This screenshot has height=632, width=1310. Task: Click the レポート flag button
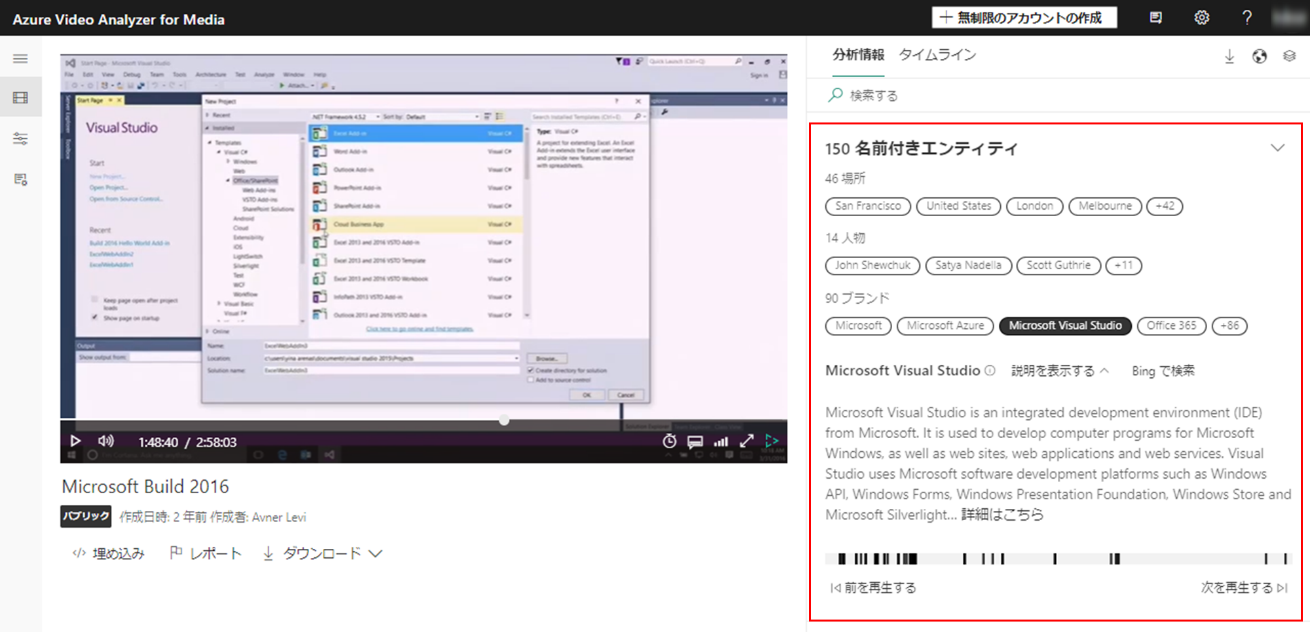[x=205, y=553]
